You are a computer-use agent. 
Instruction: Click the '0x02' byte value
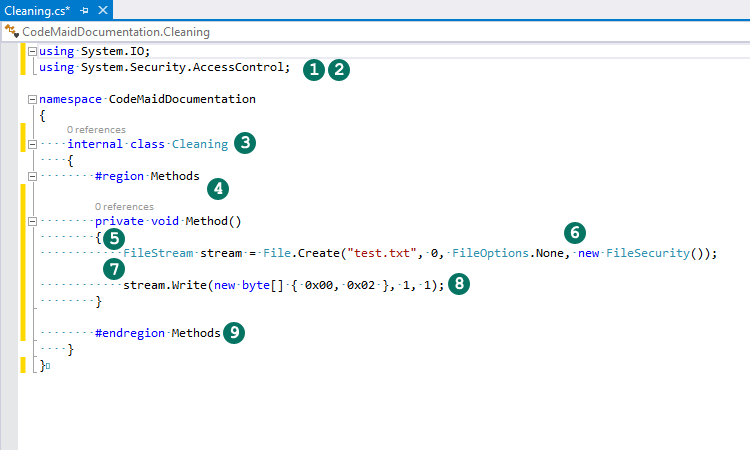click(x=361, y=285)
